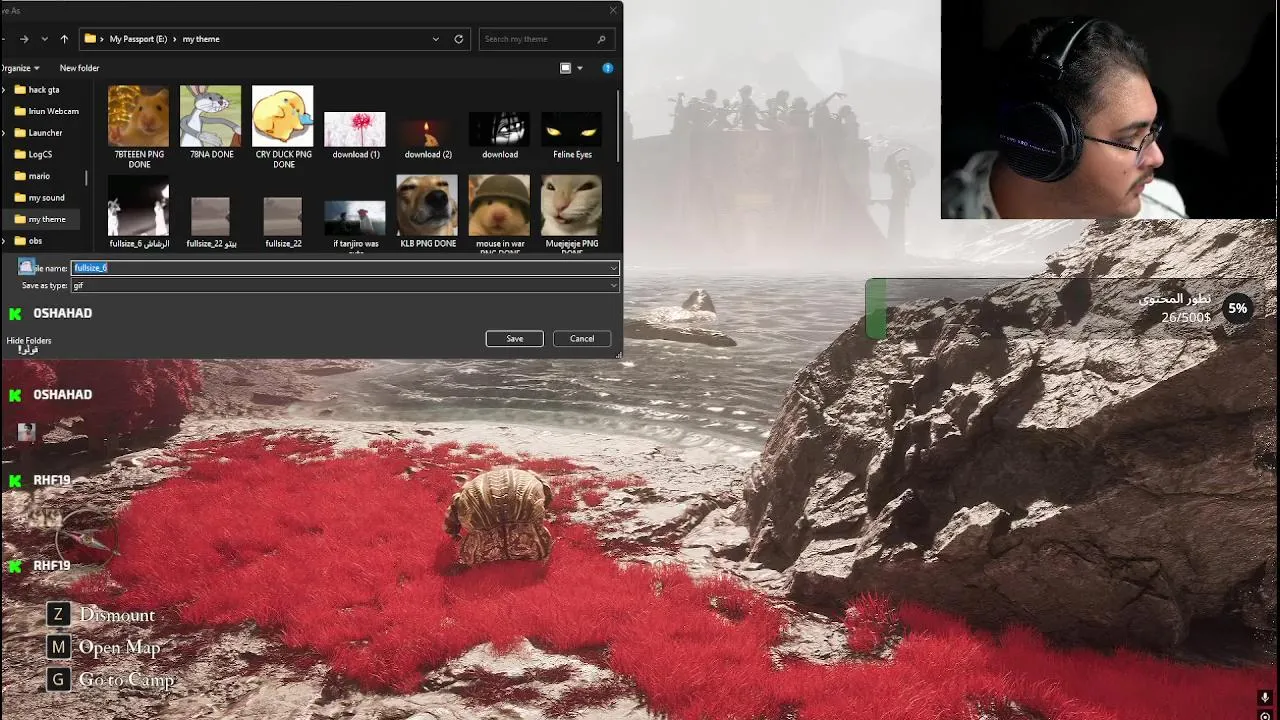Viewport: 1280px width, 720px height.
Task: Close the Save As dialog
Action: [613, 10]
